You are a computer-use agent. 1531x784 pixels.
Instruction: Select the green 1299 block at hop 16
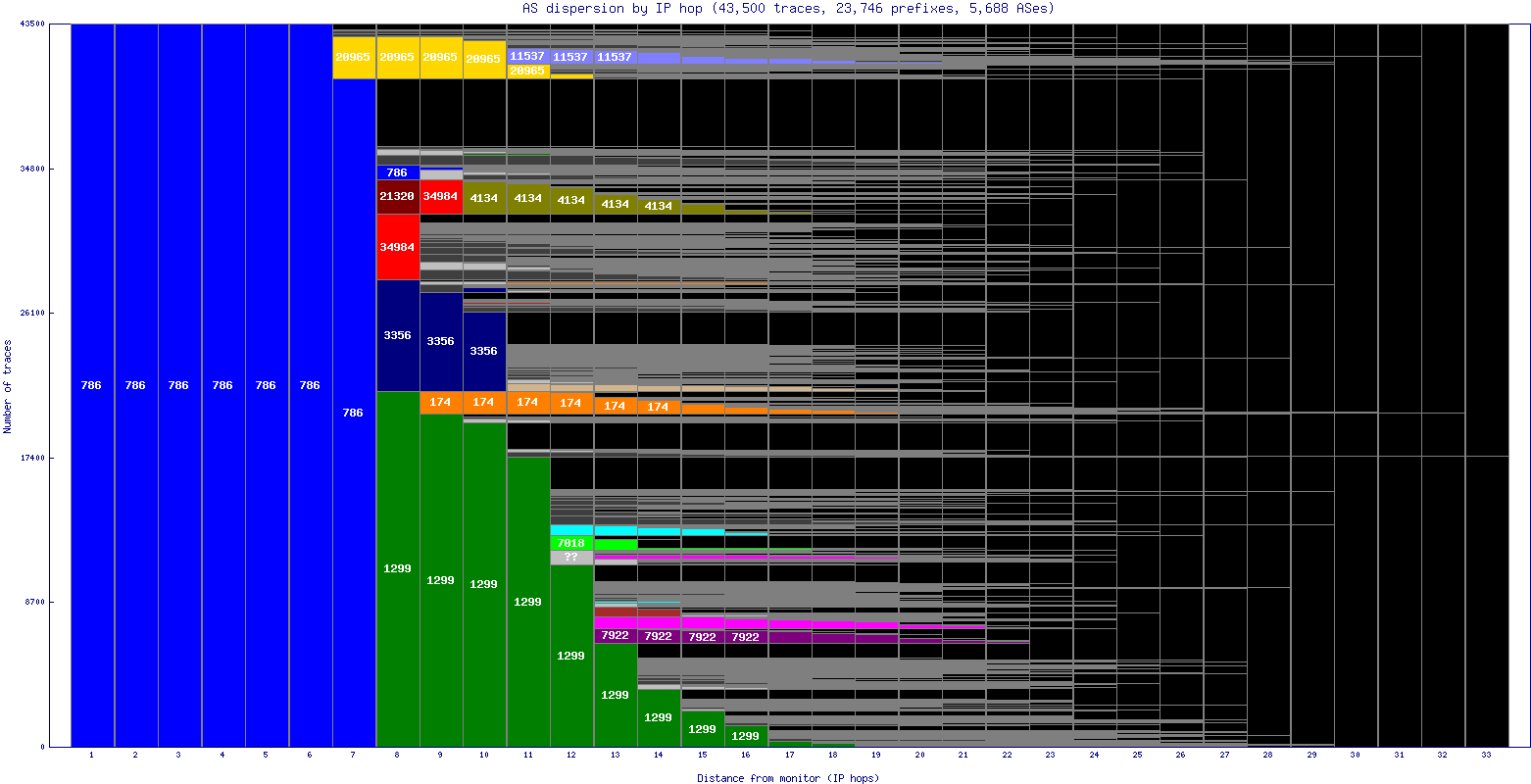coord(746,735)
